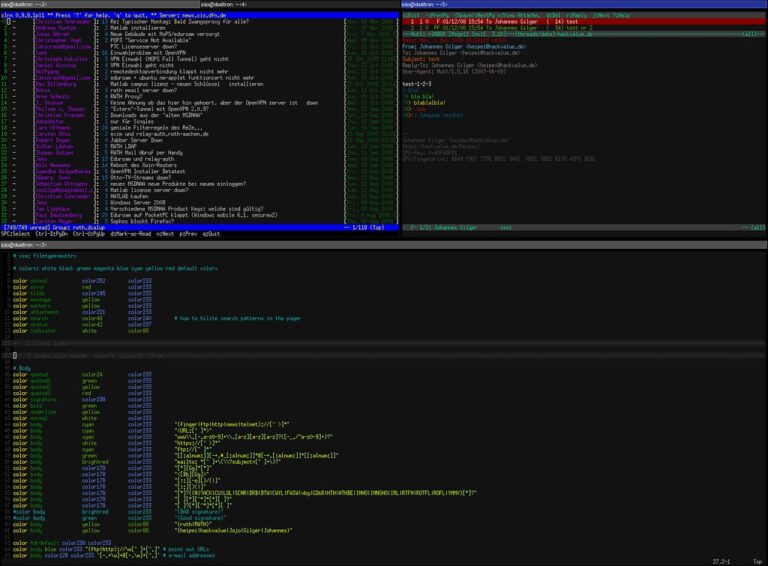768x566 pixels.
Task: Click the 'From: Johannes Gilger' header line
Action: 464,47
